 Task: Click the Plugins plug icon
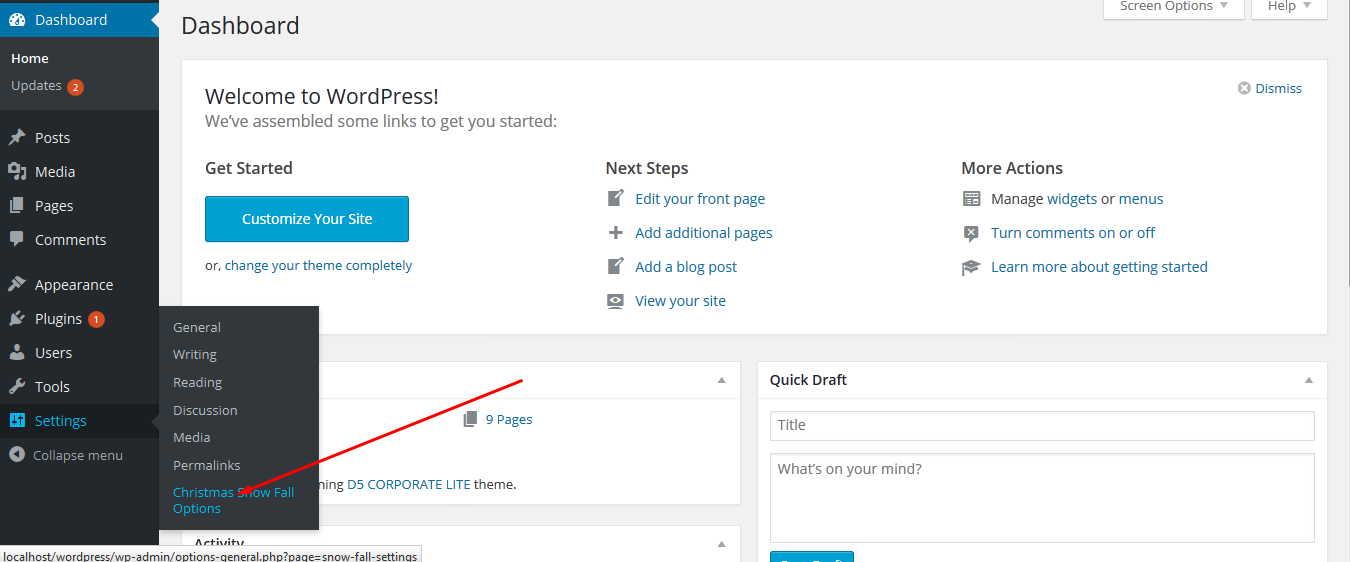point(17,319)
